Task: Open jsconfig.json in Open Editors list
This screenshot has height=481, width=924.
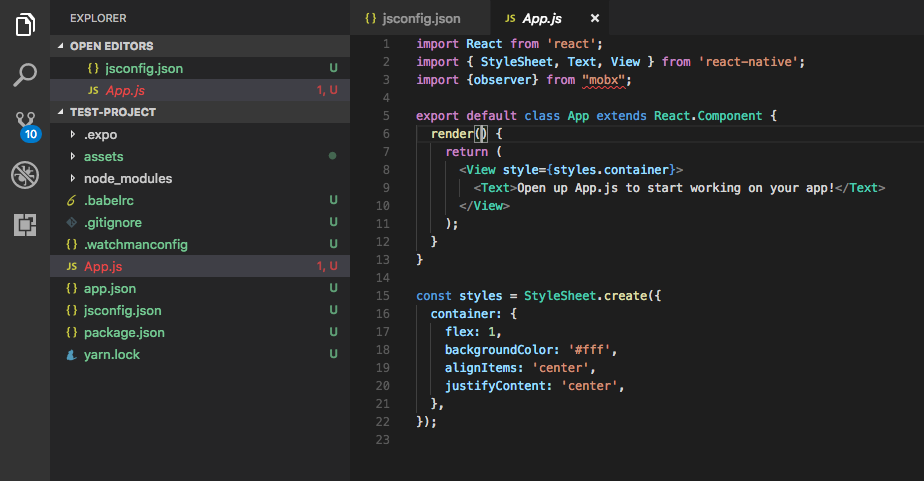Action: tap(200, 68)
